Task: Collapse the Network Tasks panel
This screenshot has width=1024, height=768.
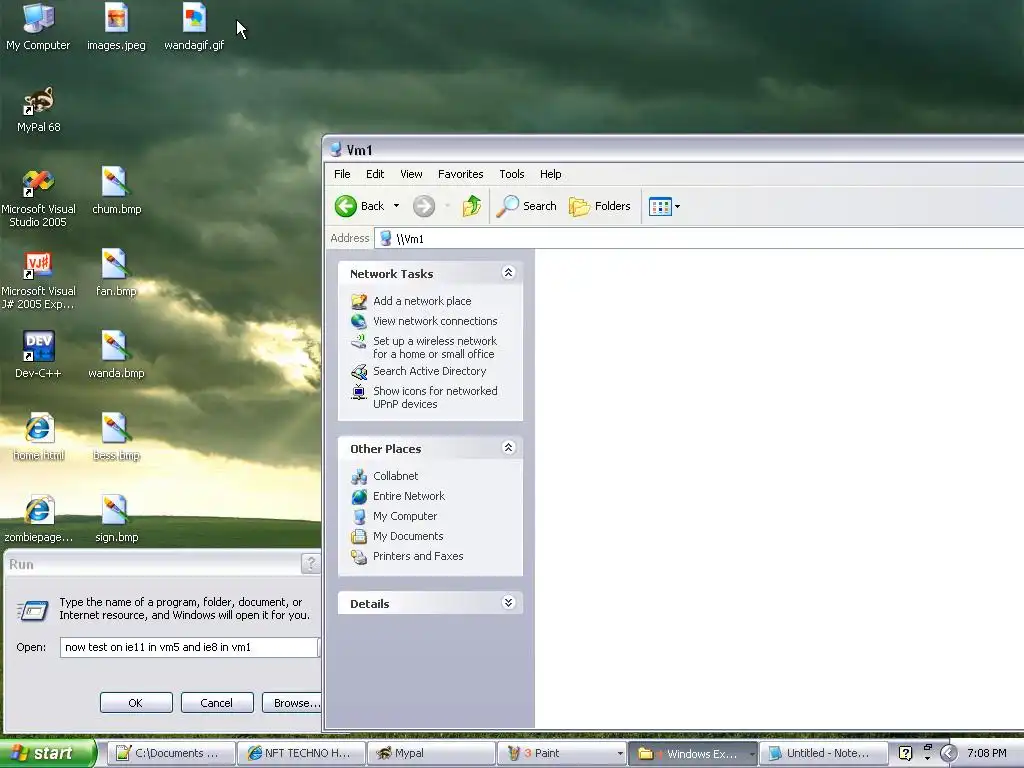Action: pos(509,273)
